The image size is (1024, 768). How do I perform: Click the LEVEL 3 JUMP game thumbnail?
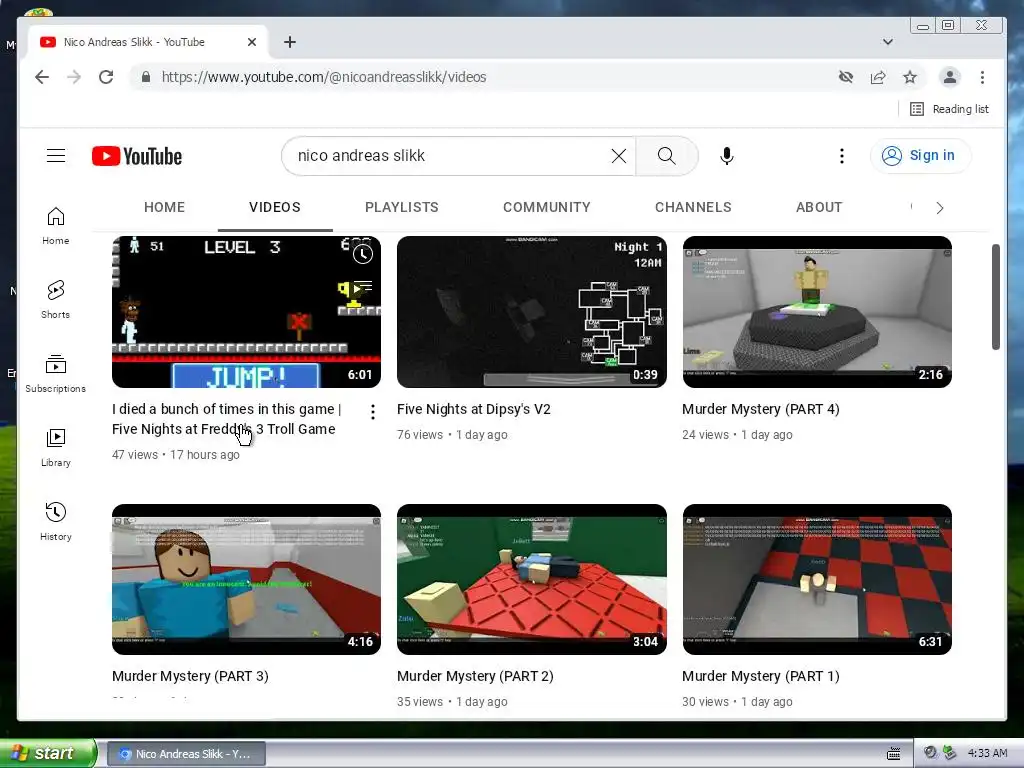[246, 312]
